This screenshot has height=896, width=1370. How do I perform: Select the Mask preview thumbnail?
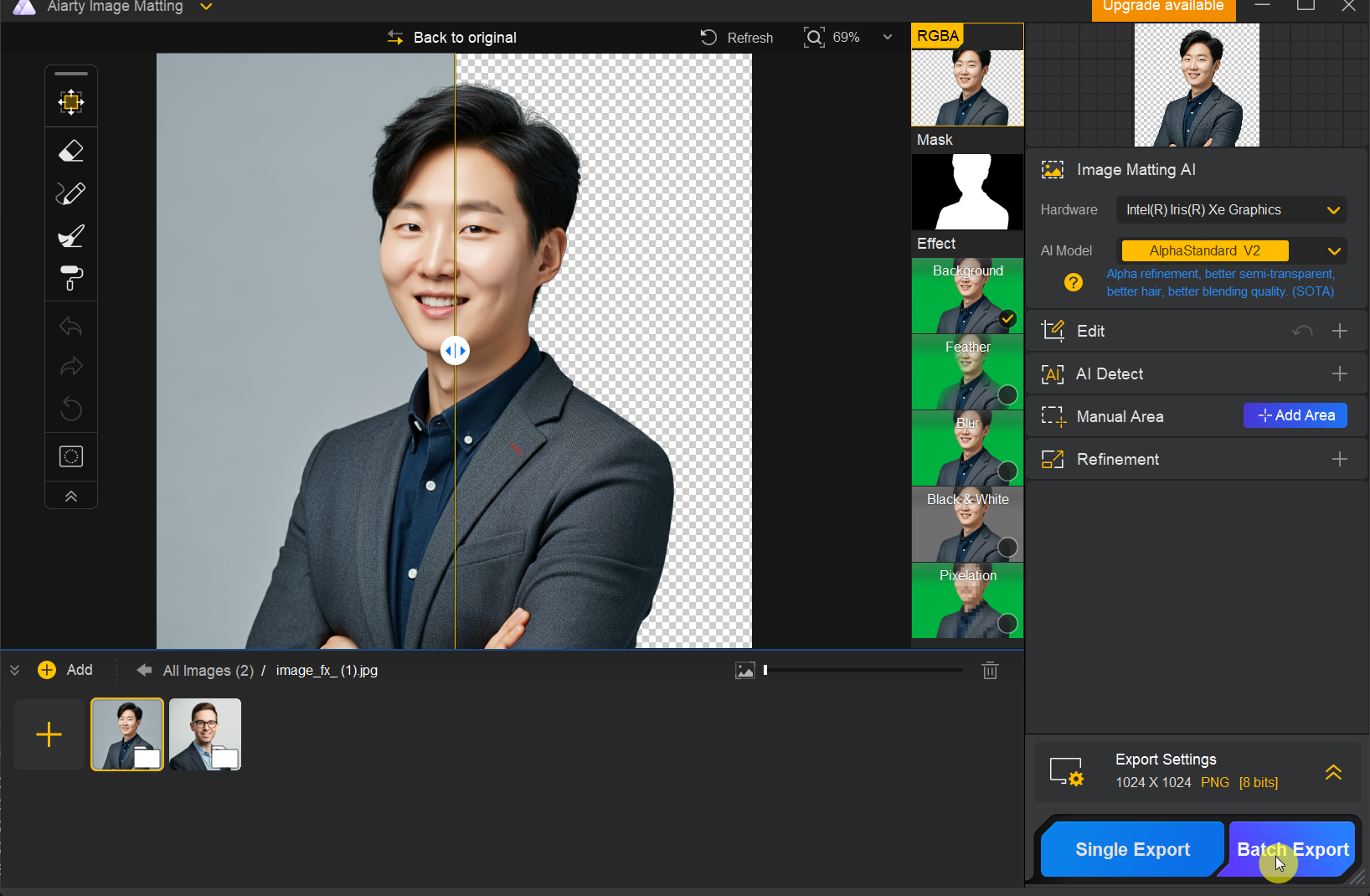click(x=967, y=192)
